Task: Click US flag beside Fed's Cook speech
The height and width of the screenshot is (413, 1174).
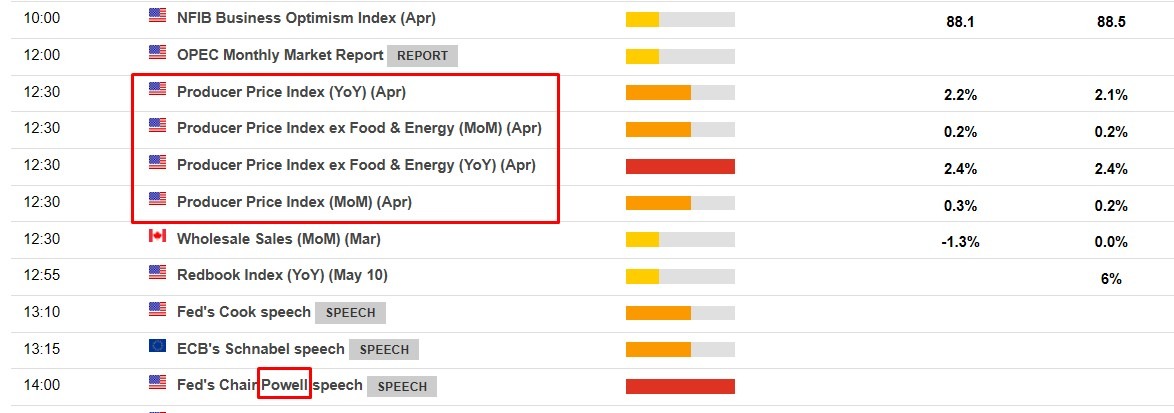Action: click(157, 310)
